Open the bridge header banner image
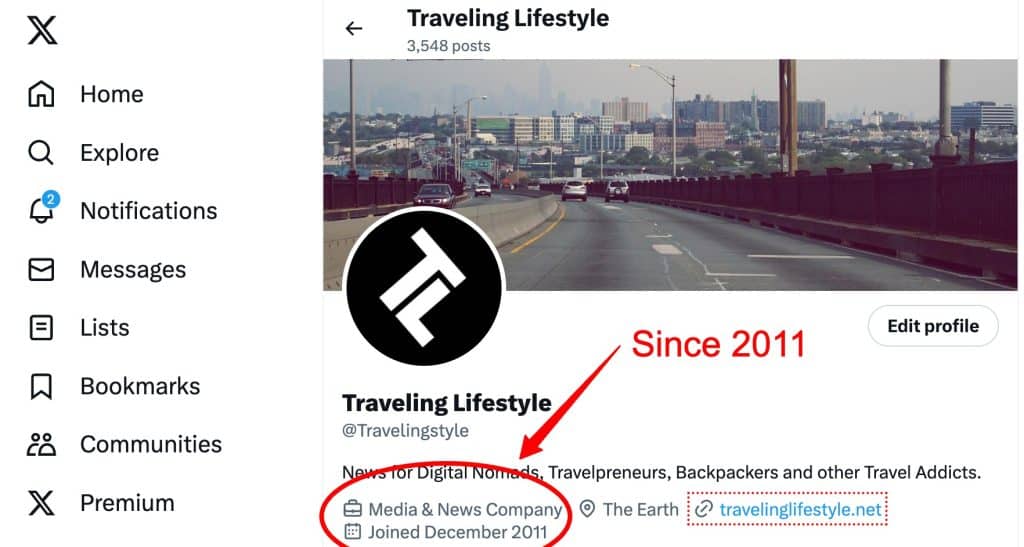This screenshot has height=547, width=1024. click(x=700, y=150)
